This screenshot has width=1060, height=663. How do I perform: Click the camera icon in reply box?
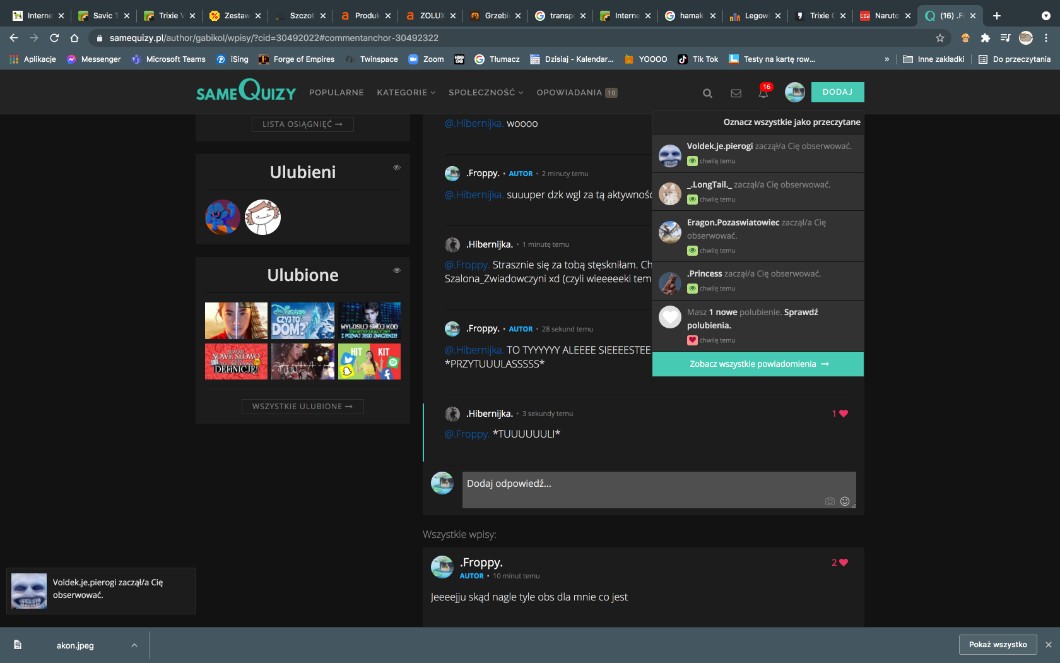point(829,501)
